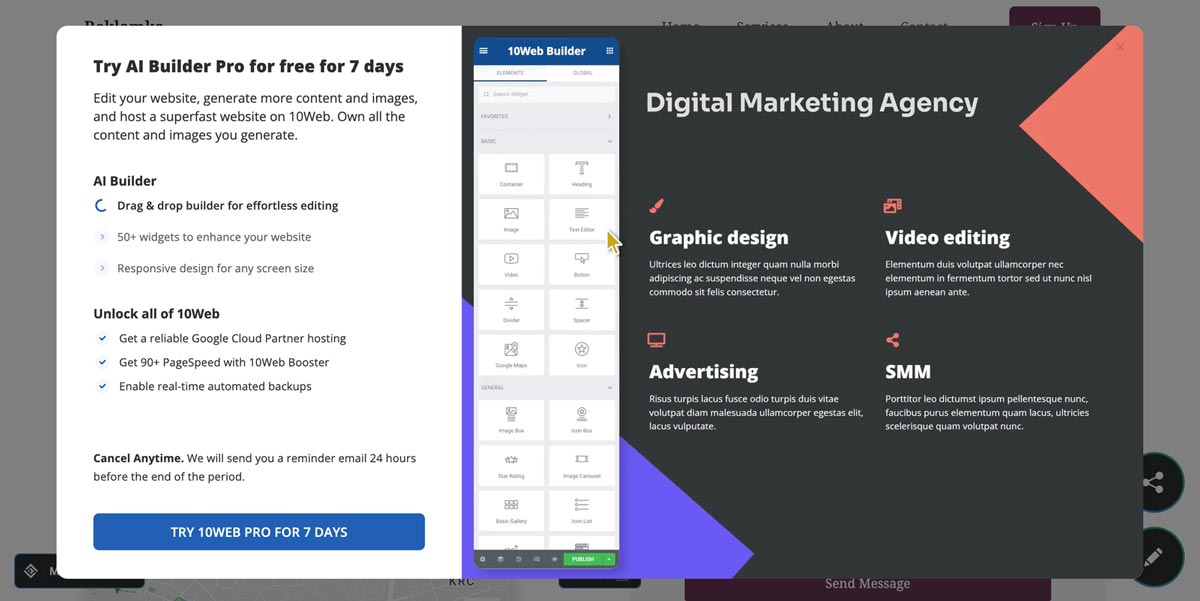The image size is (1200, 601).
Task: Switch to the Global tab
Action: (582, 73)
